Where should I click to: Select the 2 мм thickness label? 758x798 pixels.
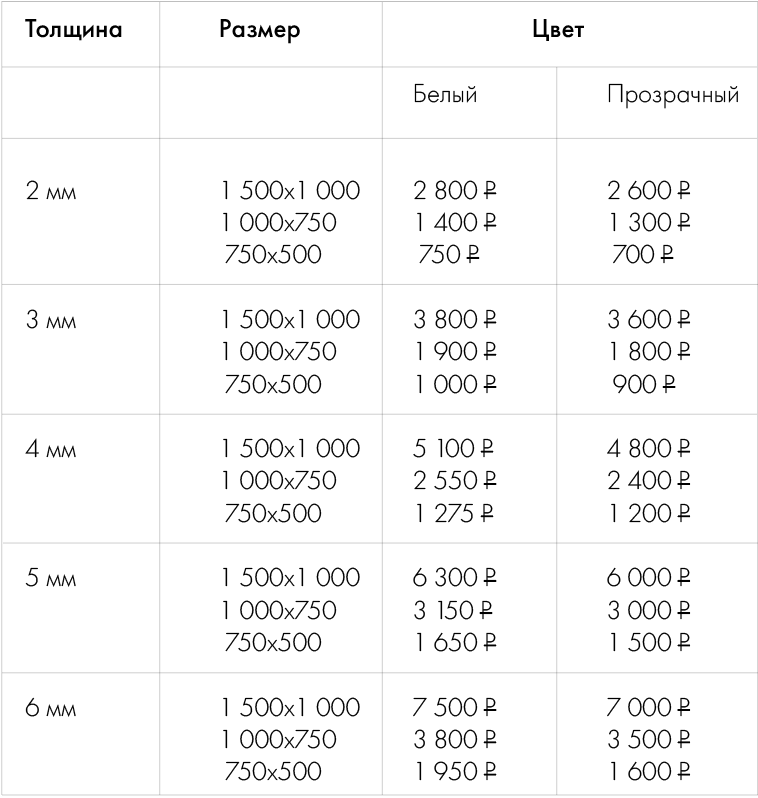[x=51, y=191]
